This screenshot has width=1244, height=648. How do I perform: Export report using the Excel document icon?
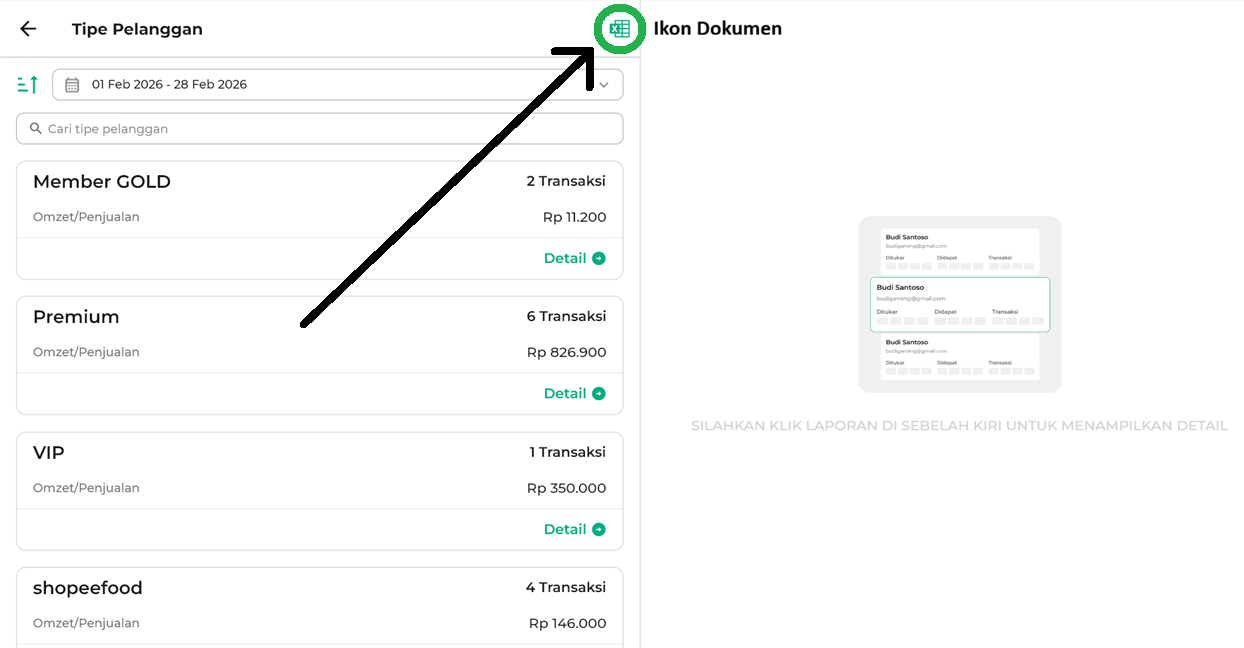coord(620,29)
